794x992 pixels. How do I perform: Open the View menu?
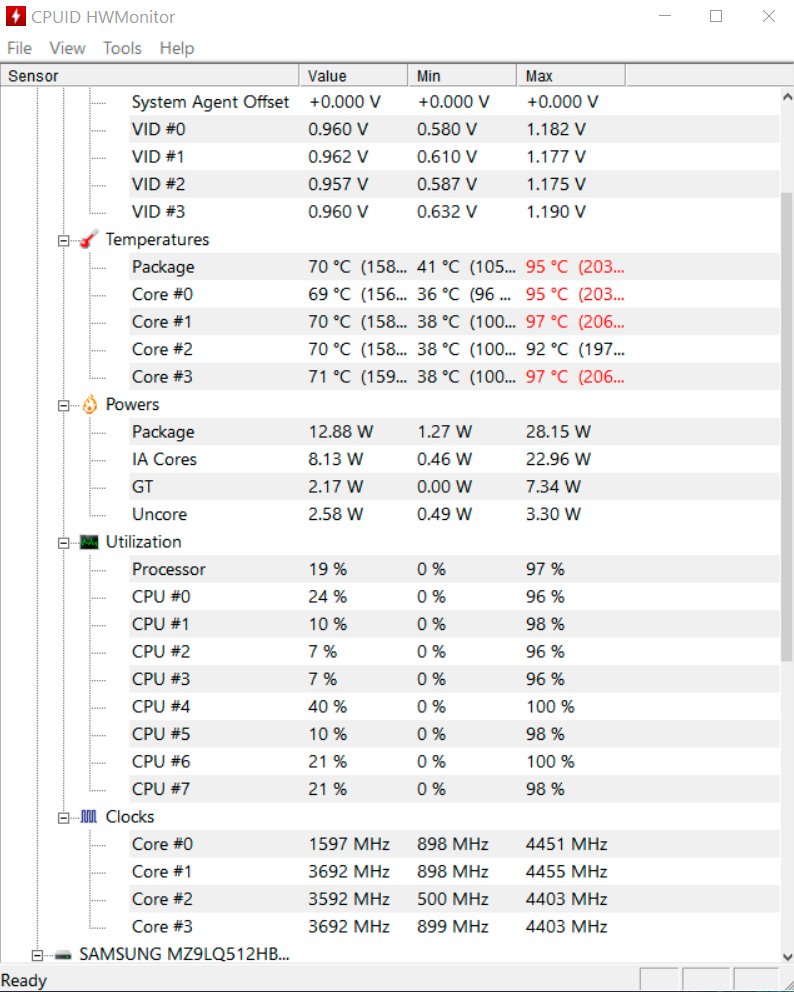67,48
